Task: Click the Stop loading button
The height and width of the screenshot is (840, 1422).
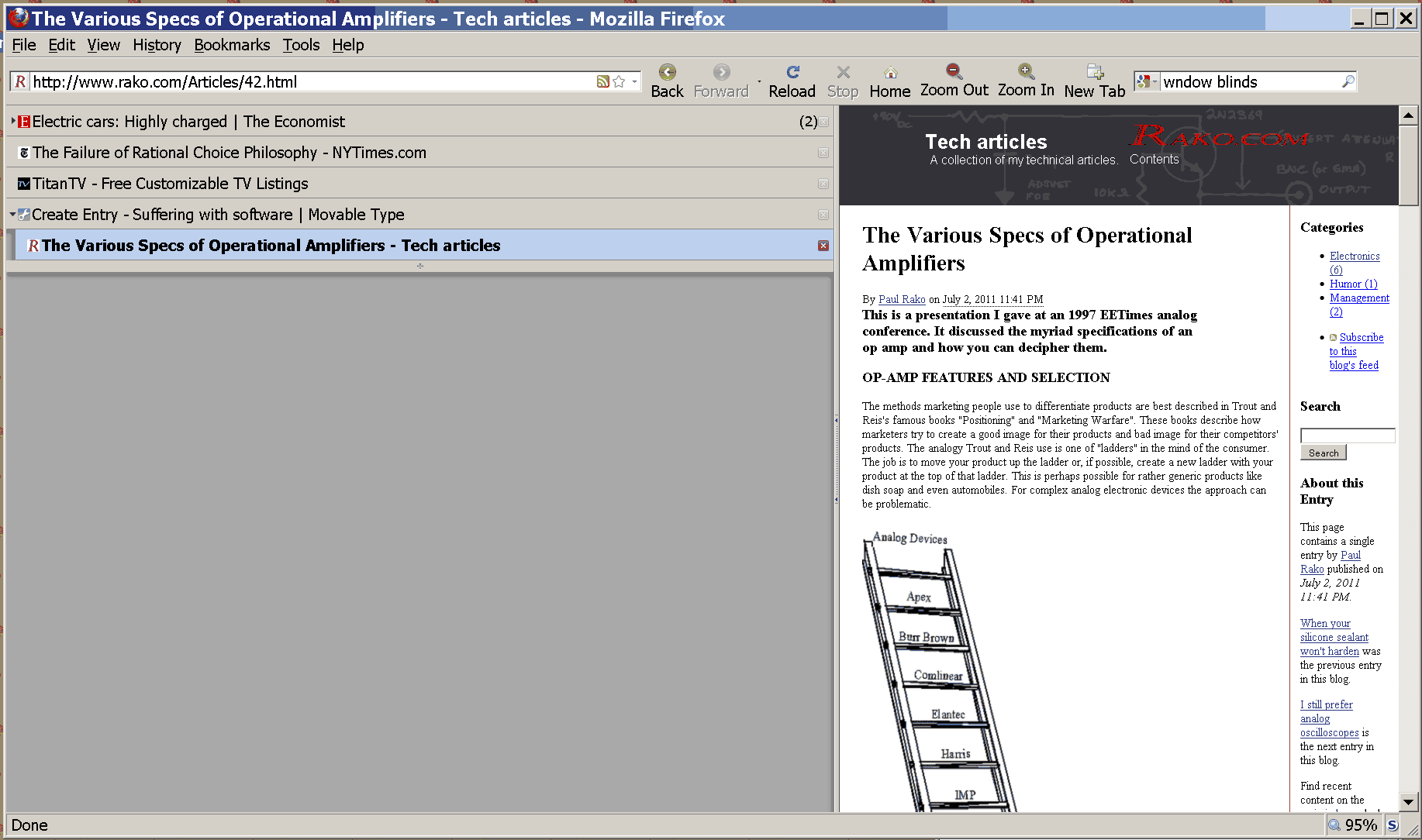Action: (843, 81)
